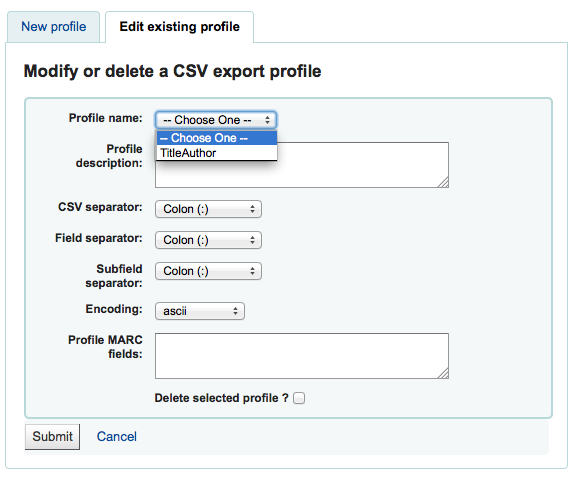
Task: Click inside the Profile MARC fields box
Action: coord(302,356)
